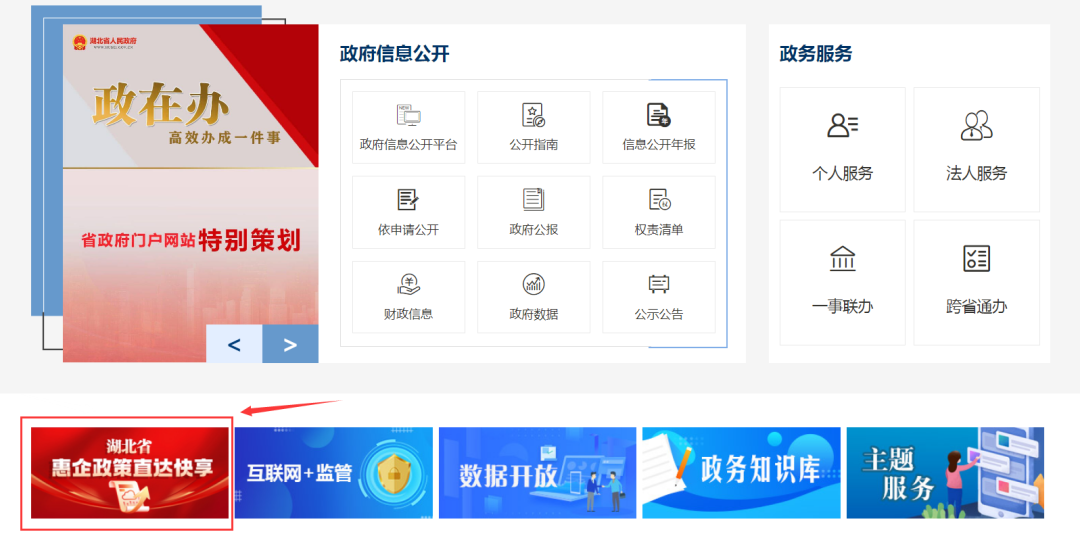Click the 公开指南 icon
This screenshot has height=553, width=1080.
coord(533,115)
